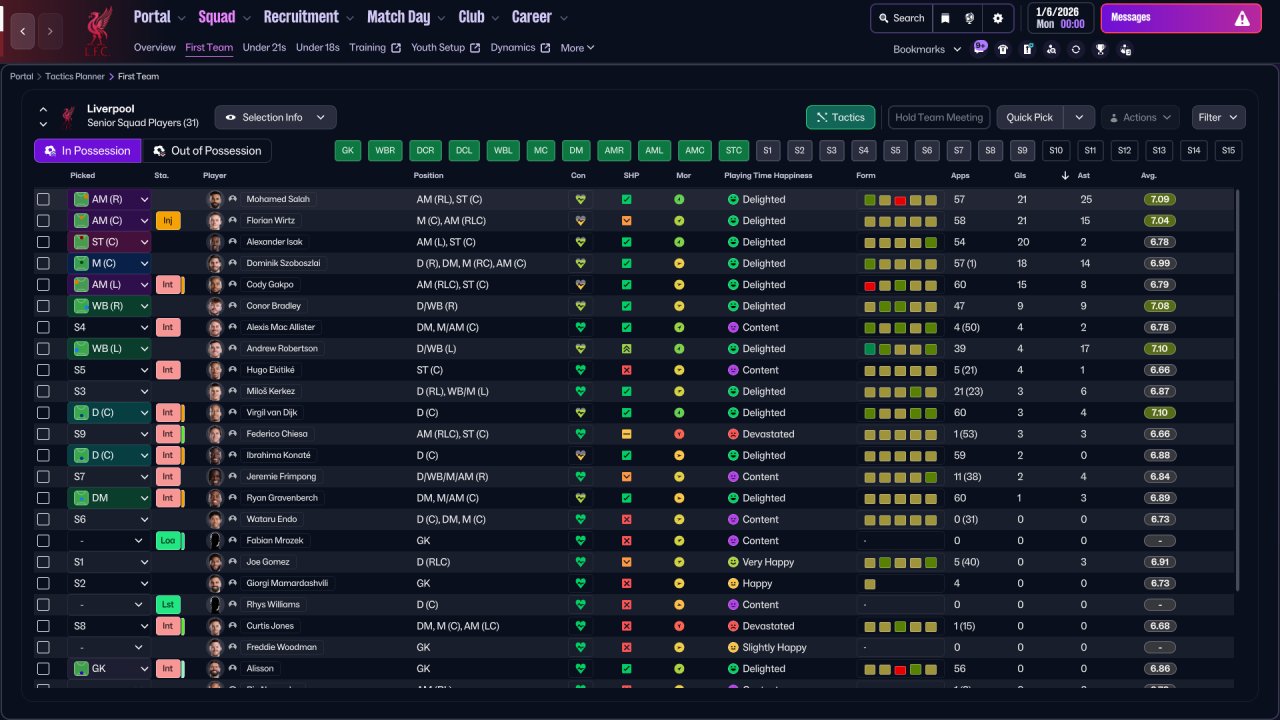Click the date and time display 1/6/2026
1280x720 pixels.
[1060, 18]
